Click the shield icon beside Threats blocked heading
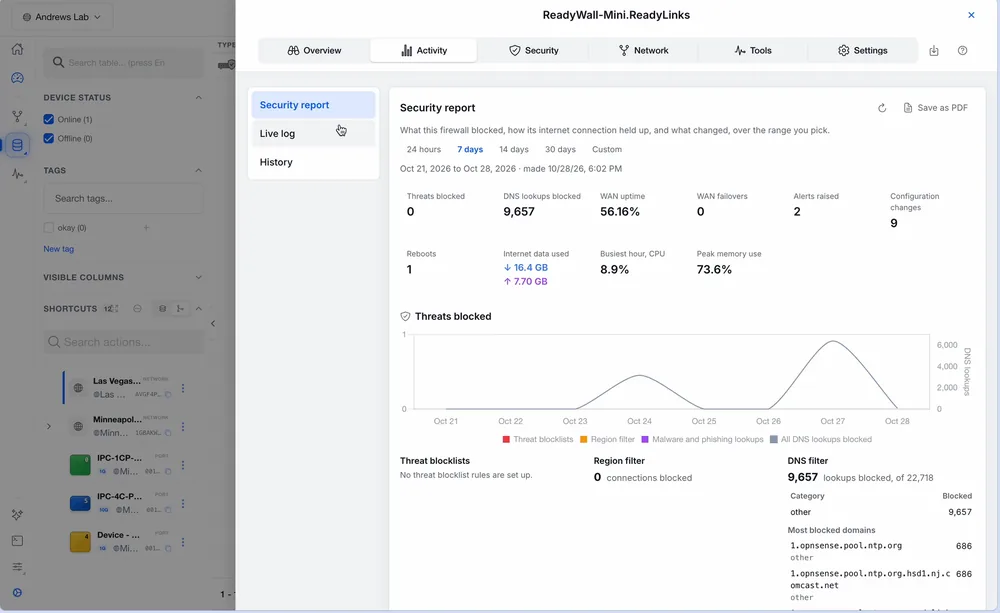1000x613 pixels. 405,316
